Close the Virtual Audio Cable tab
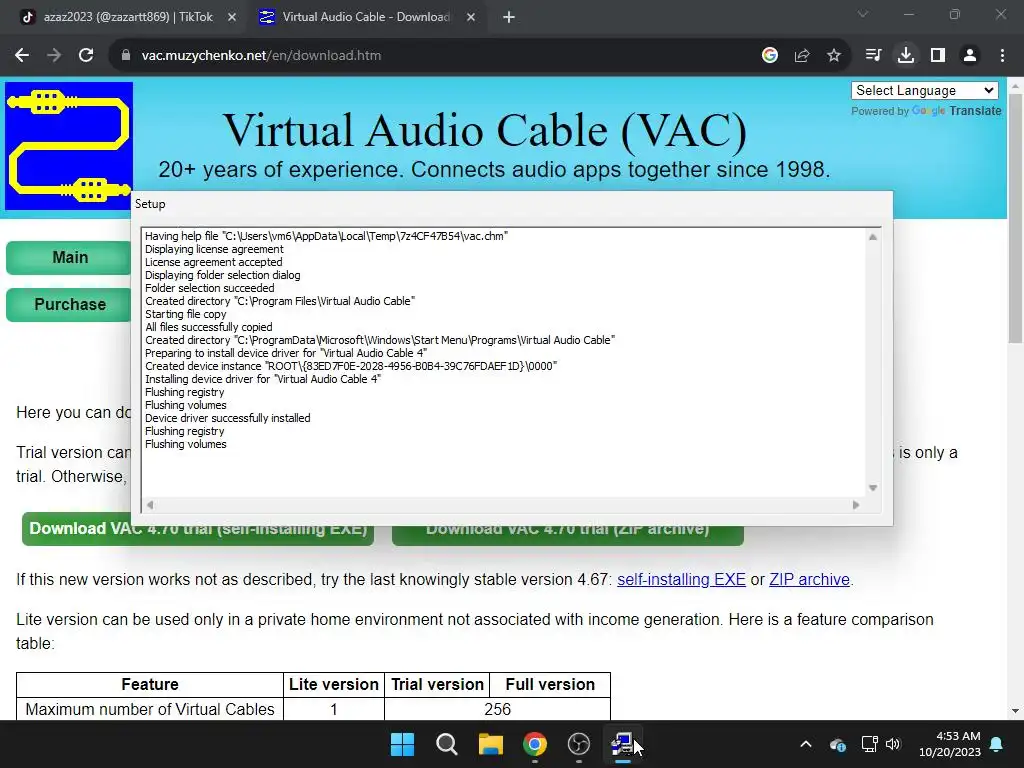The width and height of the screenshot is (1024, 768). [471, 17]
